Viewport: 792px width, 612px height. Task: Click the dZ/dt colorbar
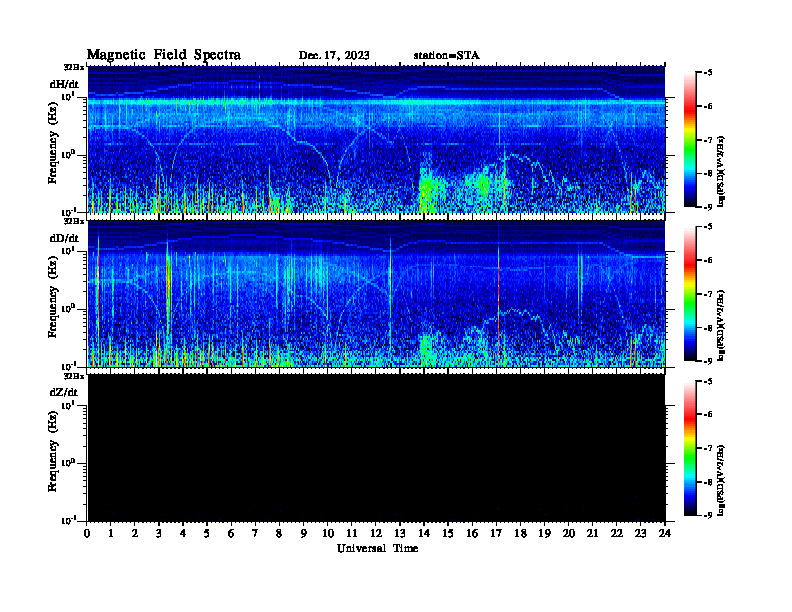pyautogui.click(x=690, y=448)
